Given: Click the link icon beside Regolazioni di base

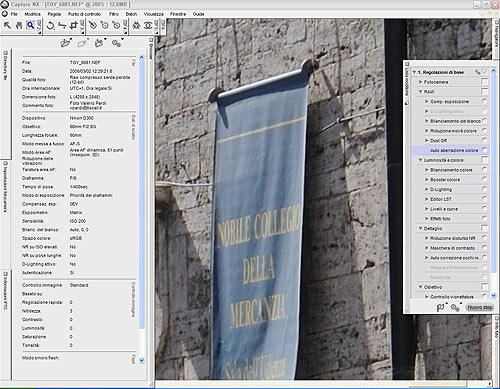Looking at the screenshot, I should pos(477,72).
